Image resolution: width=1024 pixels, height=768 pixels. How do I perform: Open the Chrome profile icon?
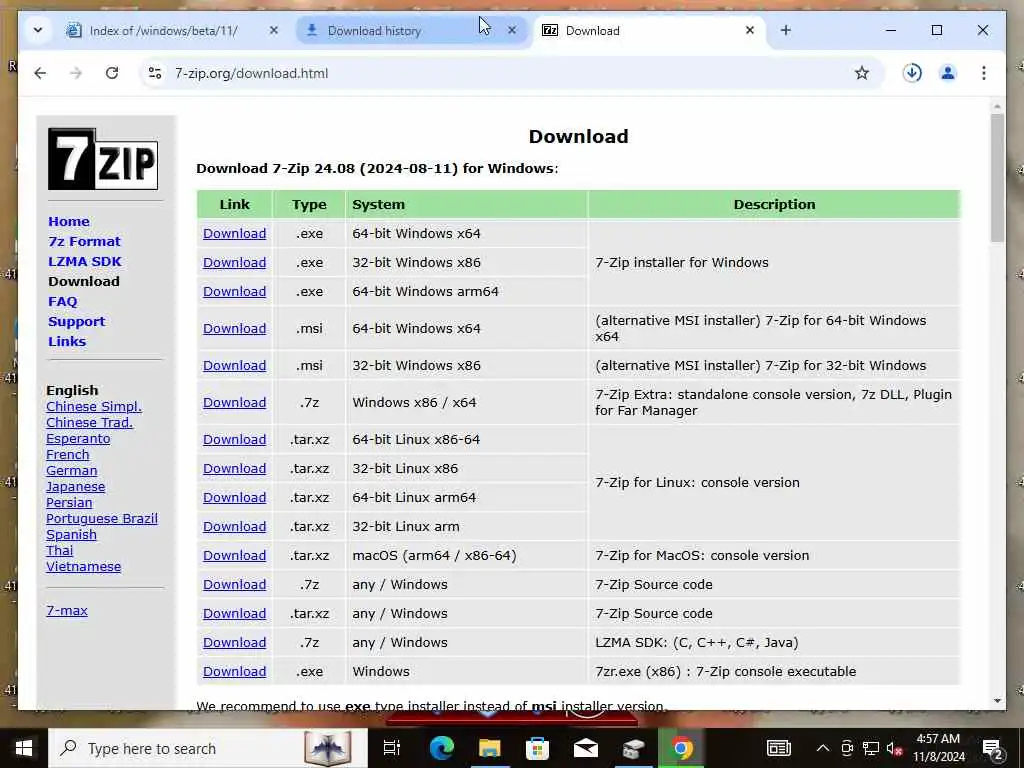pos(948,73)
